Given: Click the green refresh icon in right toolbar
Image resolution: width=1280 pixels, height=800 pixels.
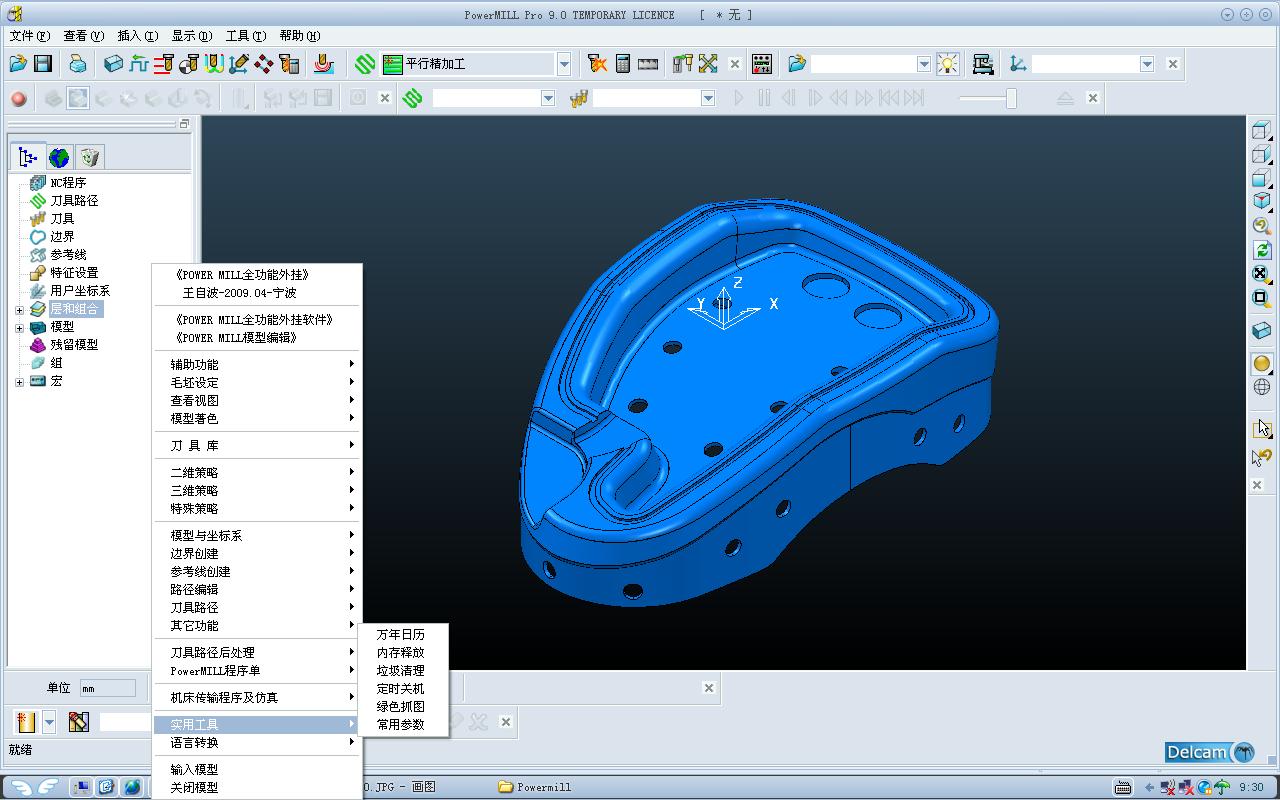Looking at the screenshot, I should pyautogui.click(x=1262, y=250).
